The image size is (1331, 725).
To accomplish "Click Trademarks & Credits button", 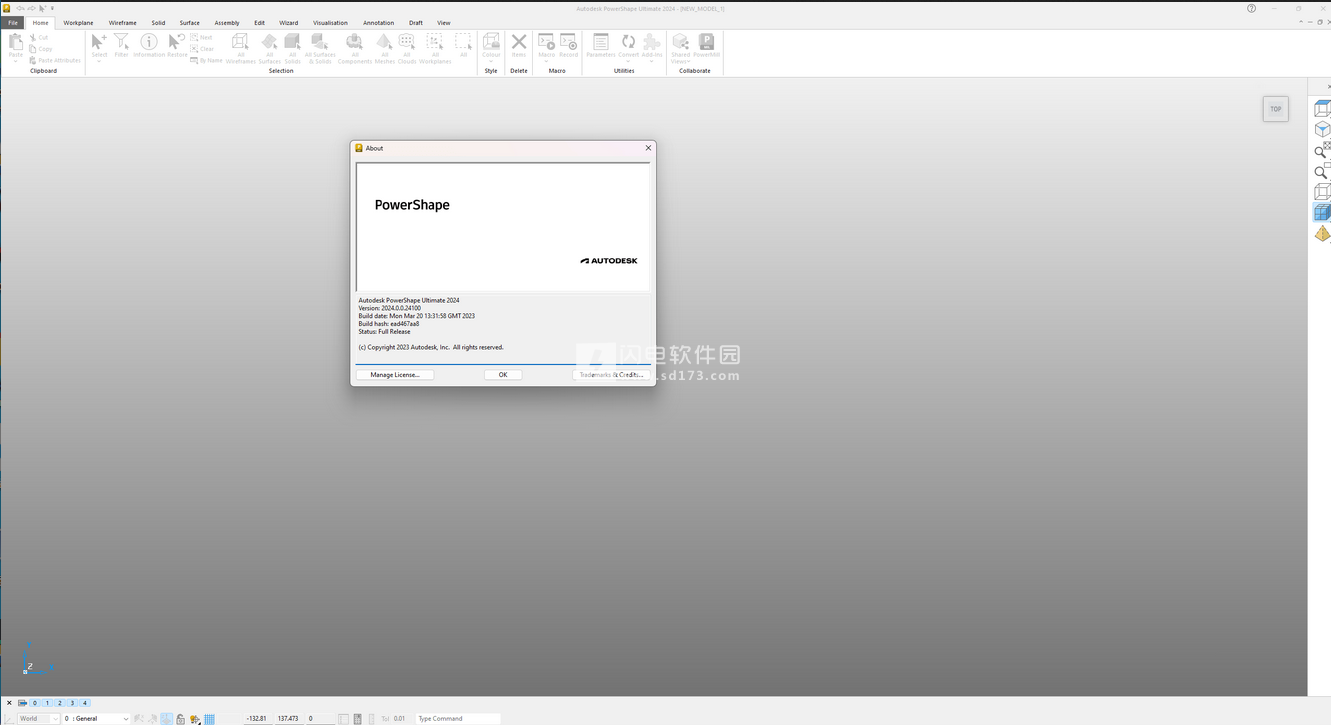I will 611,375.
